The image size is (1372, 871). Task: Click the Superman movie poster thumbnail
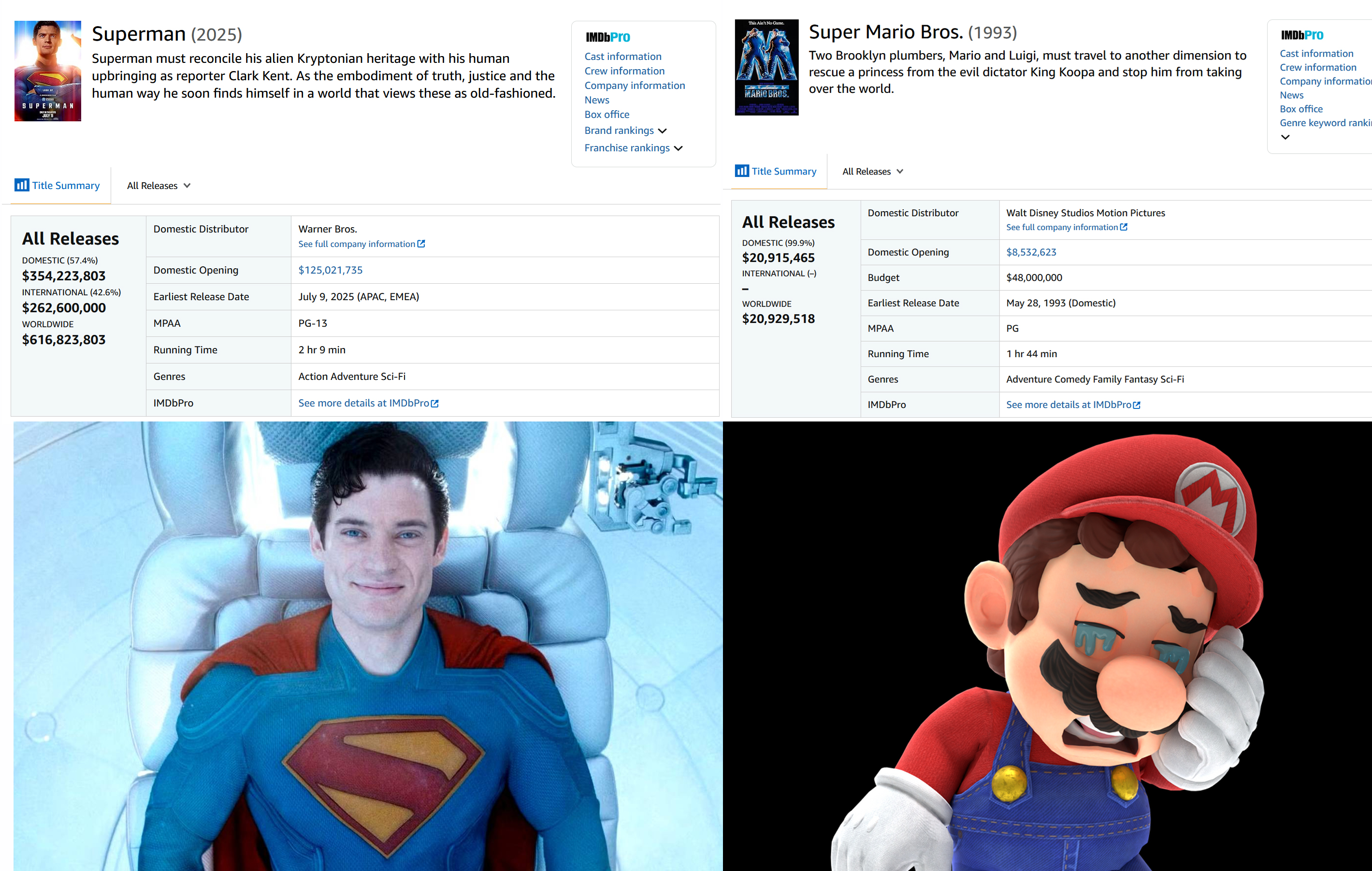click(x=48, y=71)
